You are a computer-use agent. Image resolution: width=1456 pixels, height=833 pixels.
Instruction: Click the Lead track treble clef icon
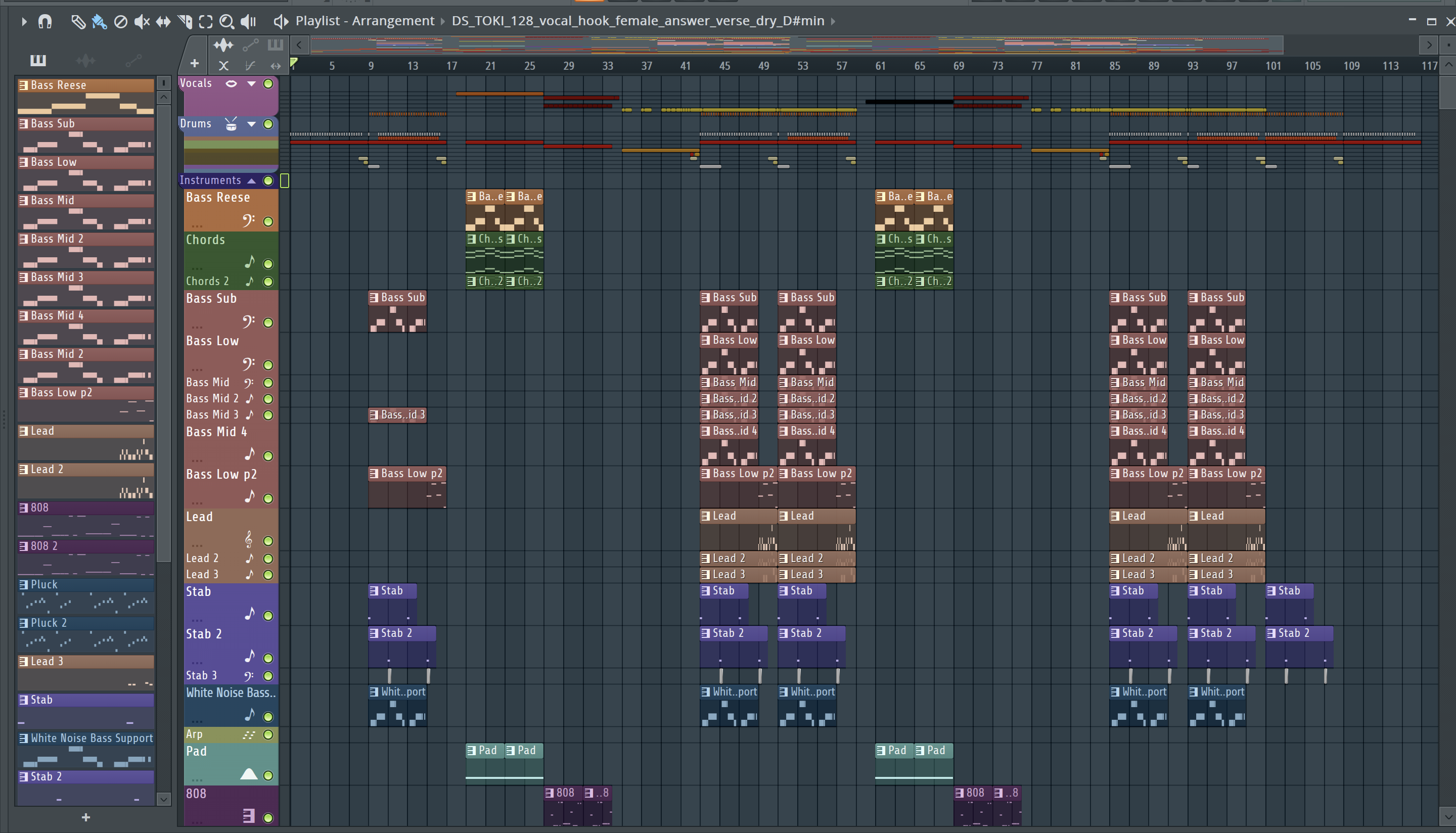[x=248, y=539]
